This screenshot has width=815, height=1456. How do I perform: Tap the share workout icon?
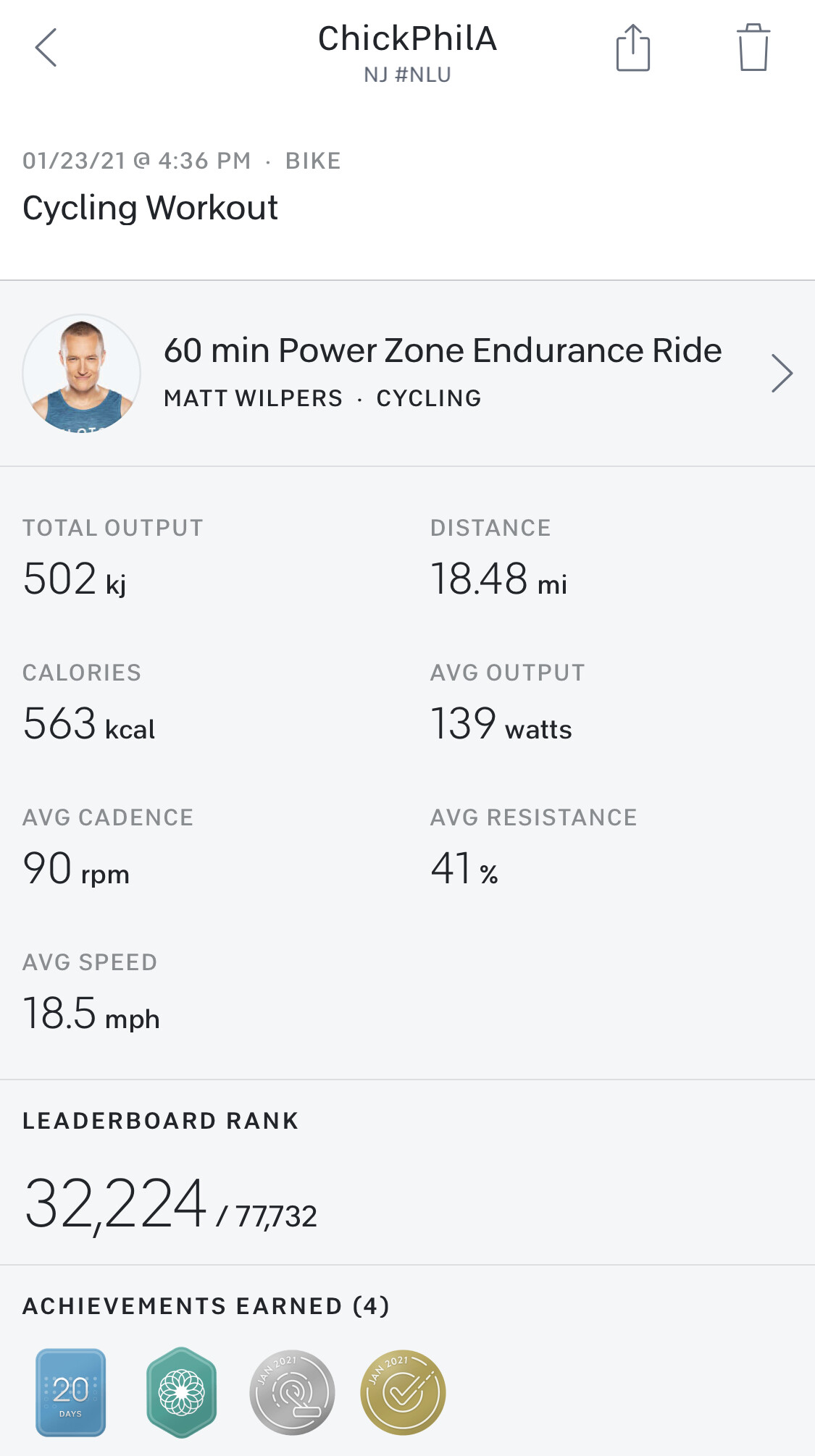click(x=632, y=48)
